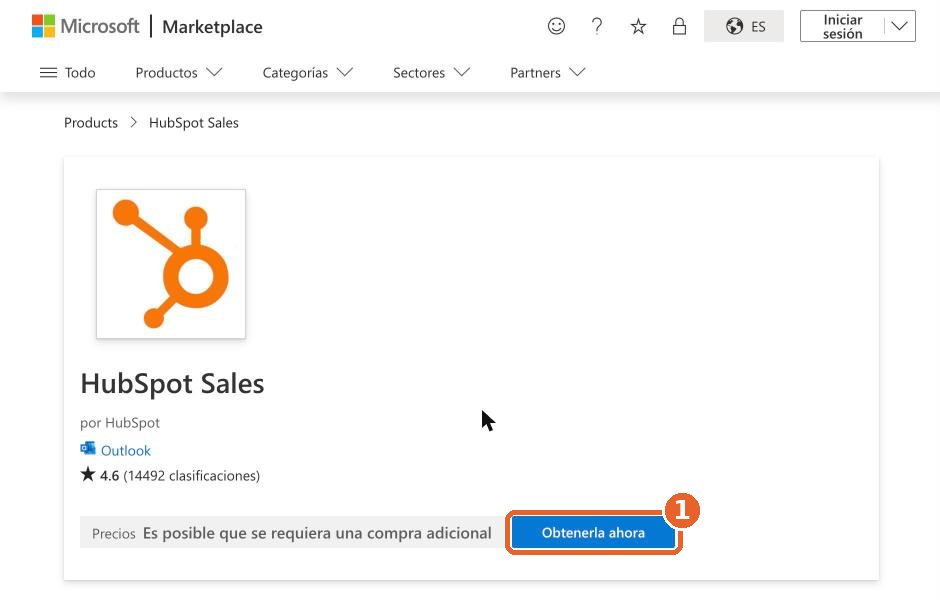
Task: Click the por HubSpot publisher text
Action: point(120,423)
